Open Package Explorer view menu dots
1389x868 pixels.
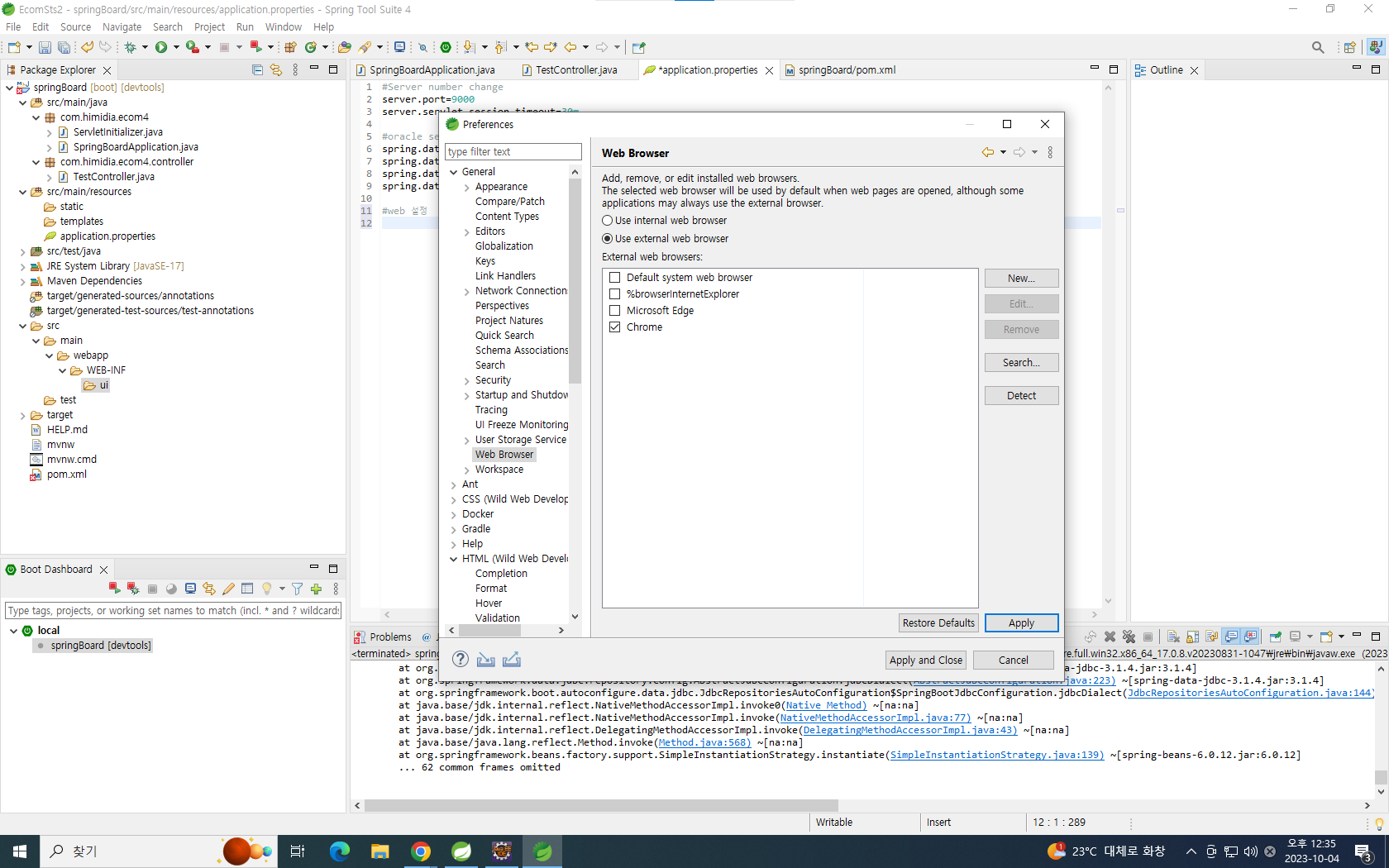tap(295, 70)
